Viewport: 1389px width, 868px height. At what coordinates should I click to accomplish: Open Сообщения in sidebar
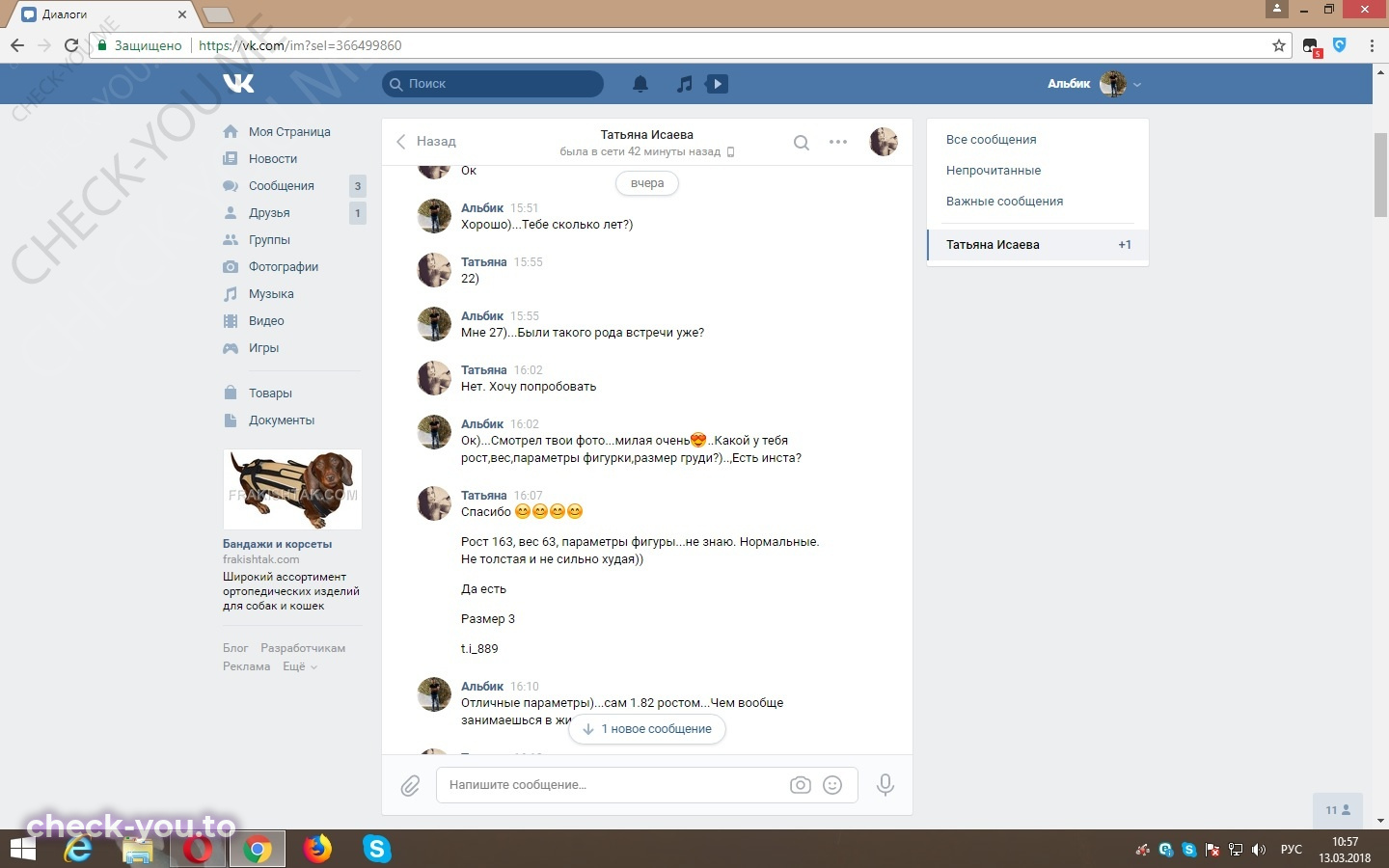(x=282, y=186)
